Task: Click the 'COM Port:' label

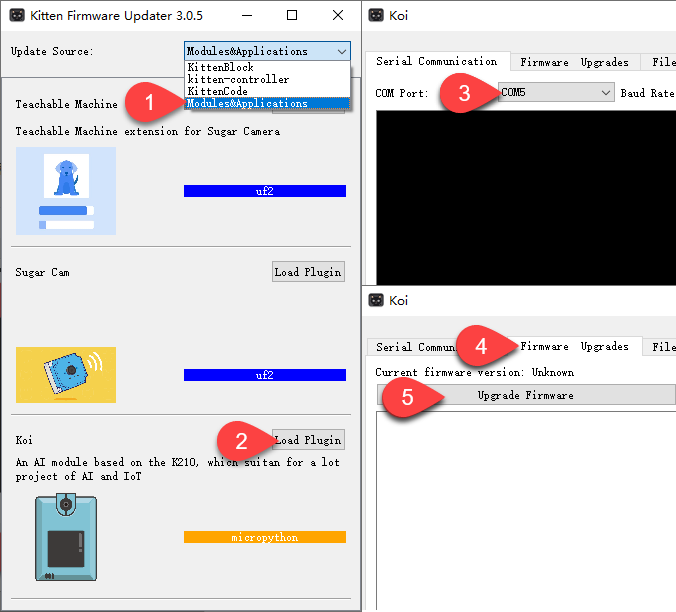Action: point(402,93)
